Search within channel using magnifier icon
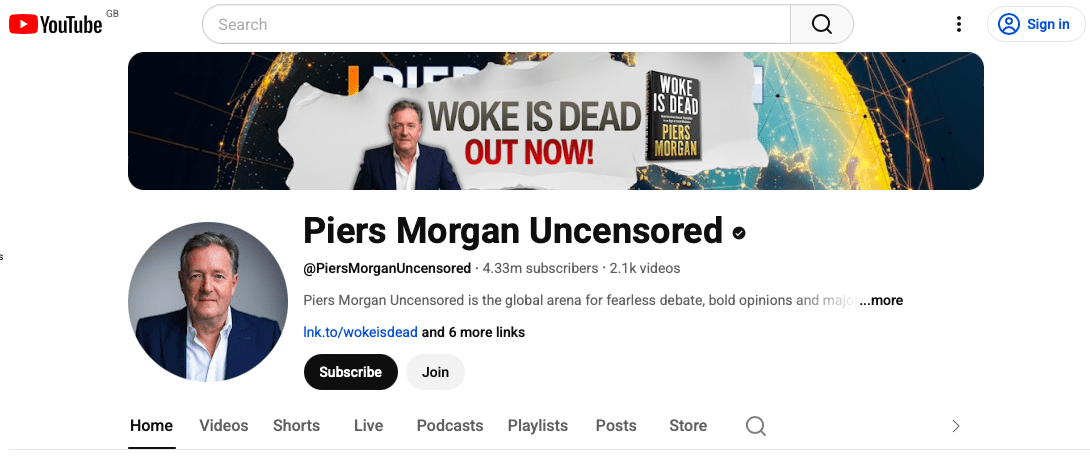 point(756,426)
